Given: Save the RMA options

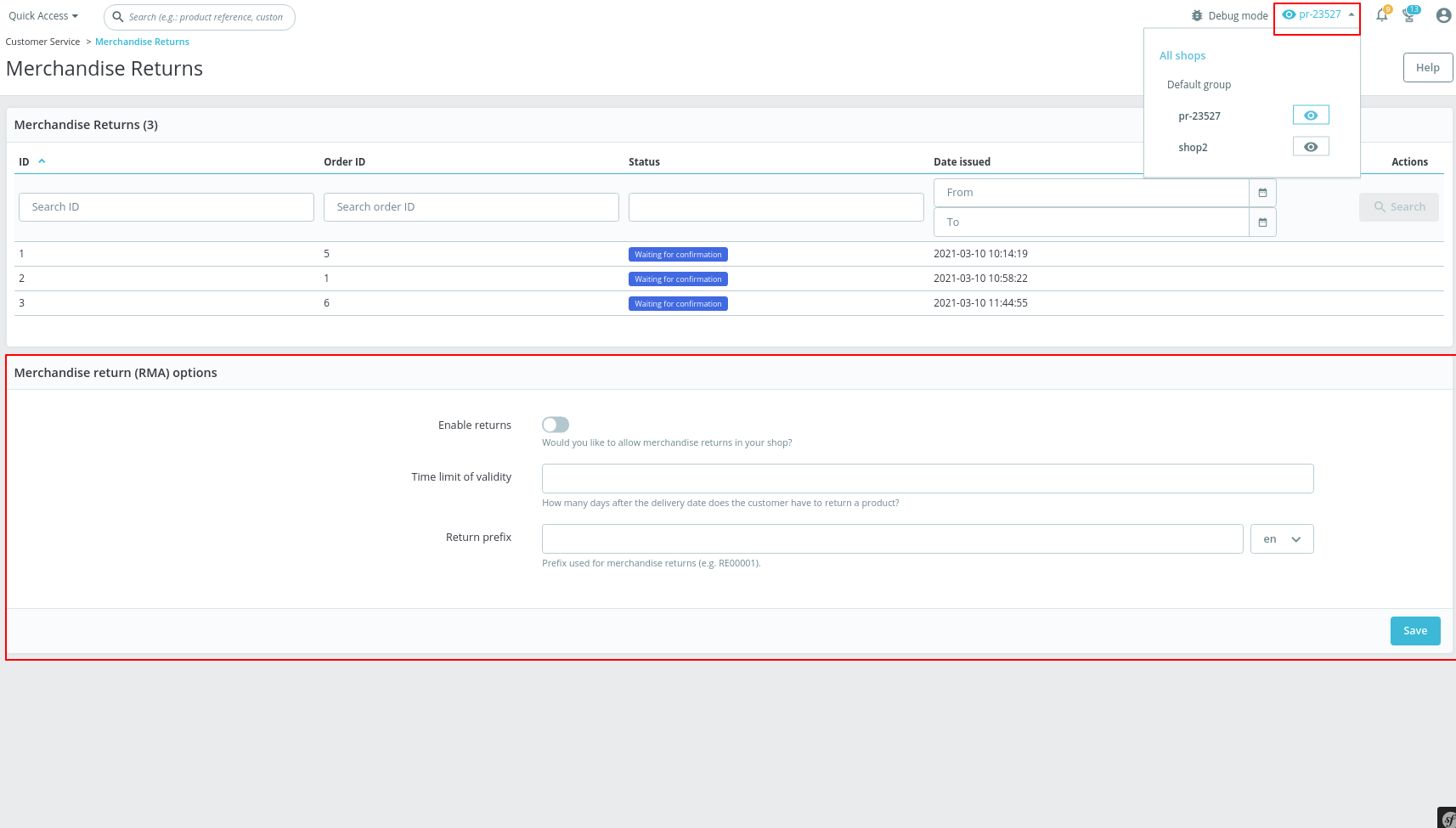Looking at the screenshot, I should (x=1414, y=630).
